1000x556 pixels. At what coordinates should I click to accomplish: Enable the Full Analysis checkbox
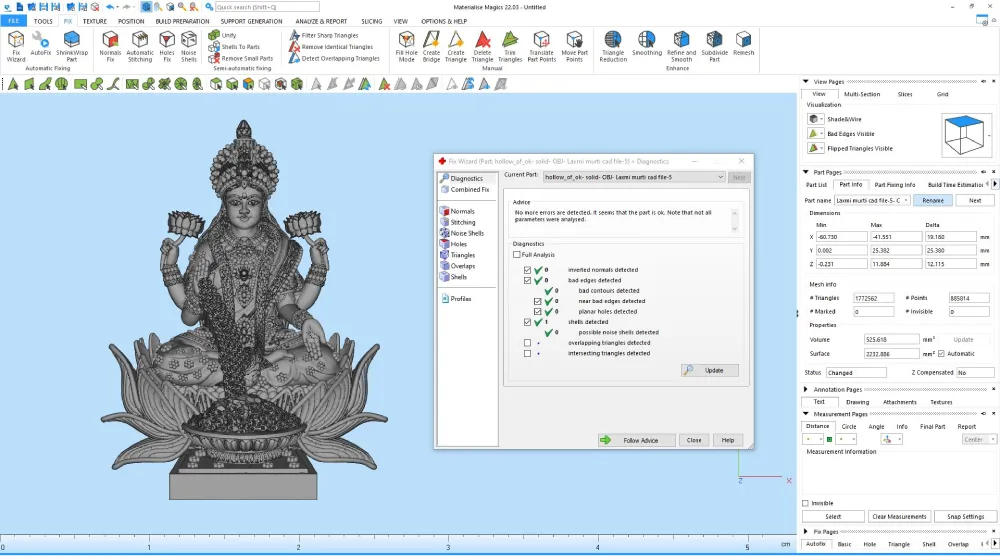click(x=517, y=254)
